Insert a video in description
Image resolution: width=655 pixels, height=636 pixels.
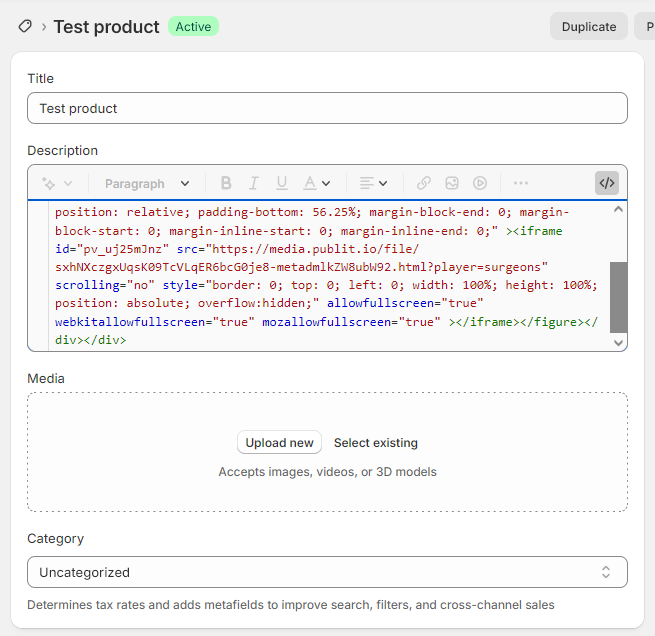point(480,183)
